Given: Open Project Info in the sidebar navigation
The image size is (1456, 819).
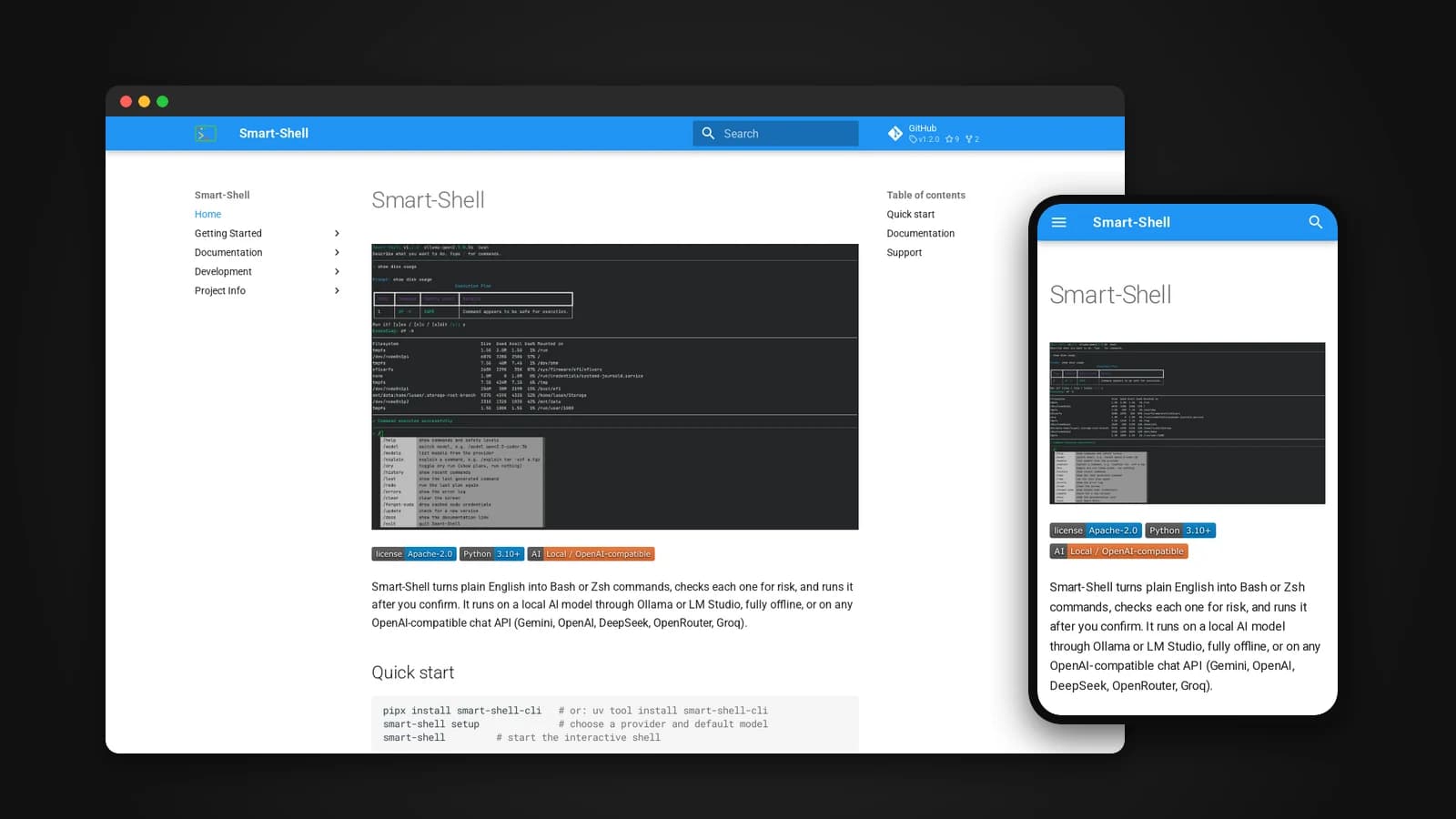Looking at the screenshot, I should click(219, 291).
